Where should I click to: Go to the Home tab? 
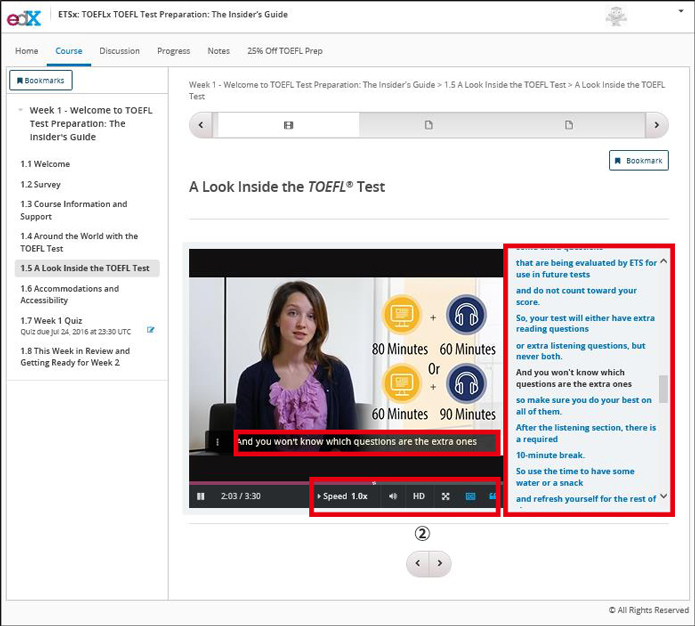[27, 51]
